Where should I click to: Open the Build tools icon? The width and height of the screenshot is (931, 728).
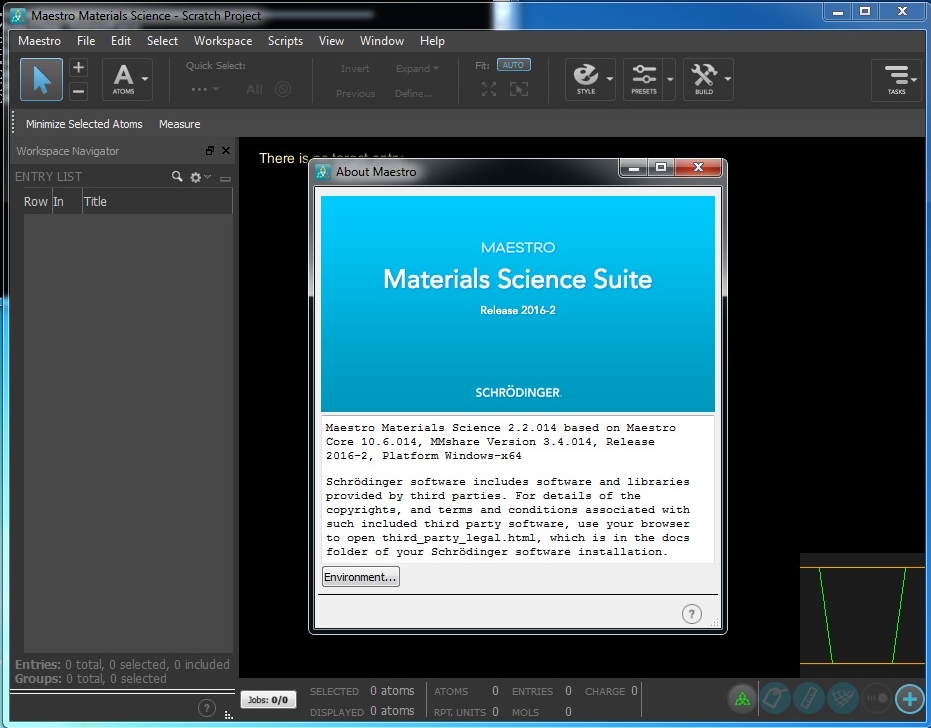click(x=704, y=79)
